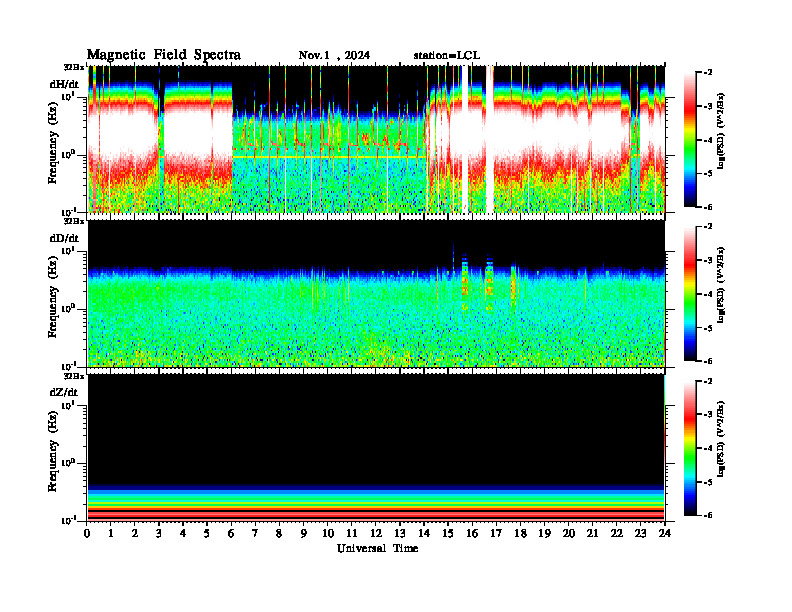Click inside the dD/dt spectrogram panel

376,293
